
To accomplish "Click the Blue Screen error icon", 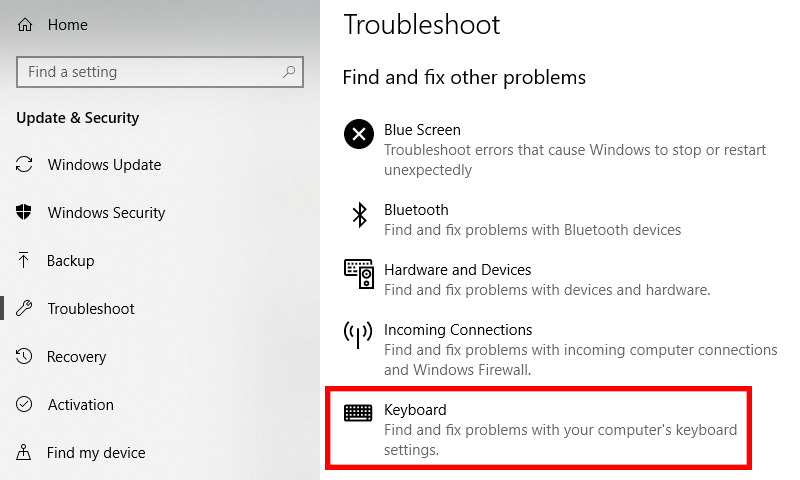I will [358, 133].
